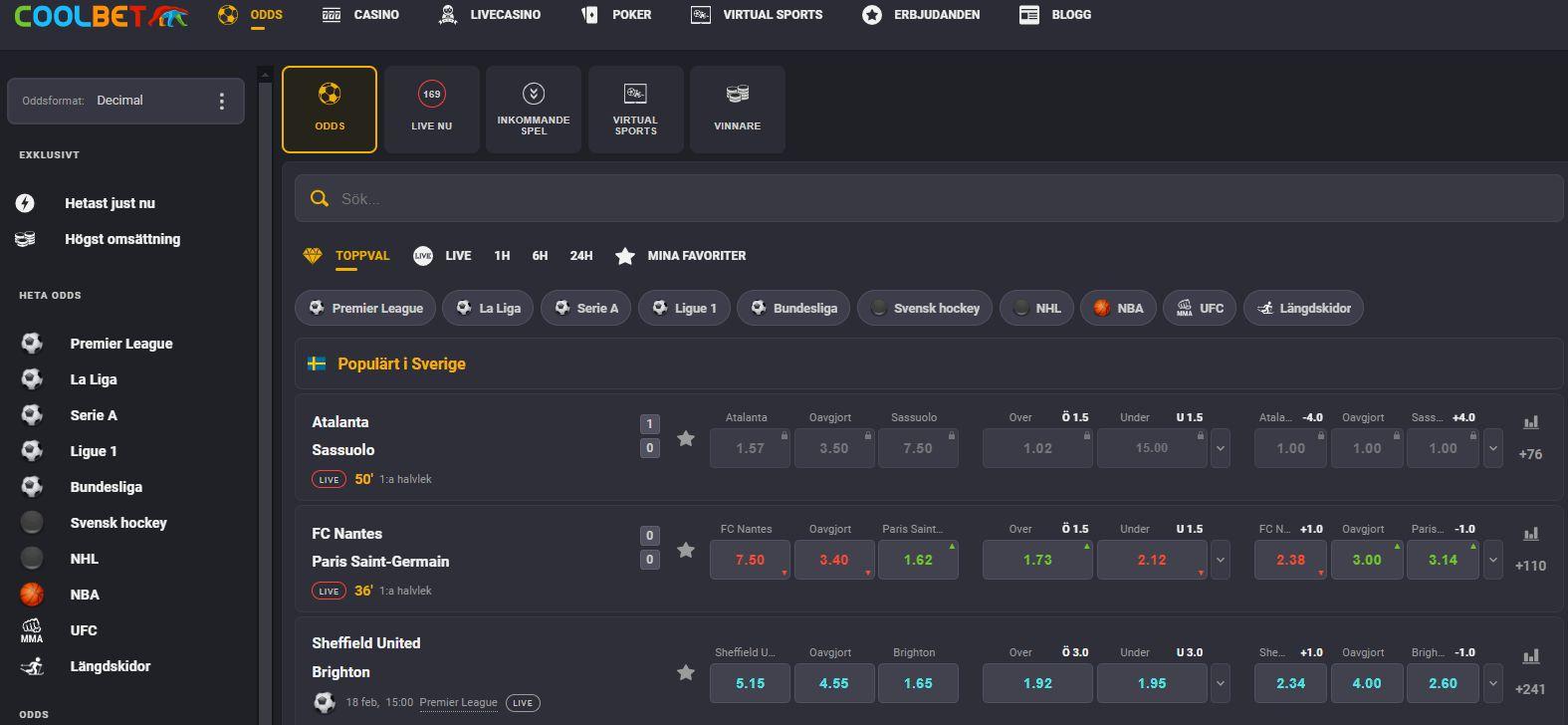Click the Svensk hockey puck icon in sidebar

pyautogui.click(x=32, y=523)
